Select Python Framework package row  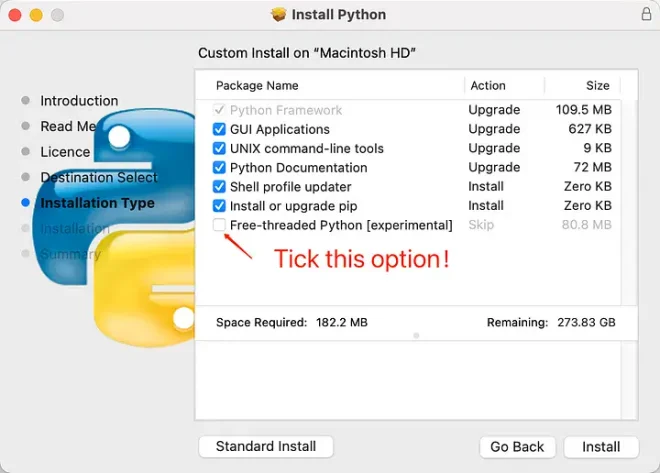[408, 110]
